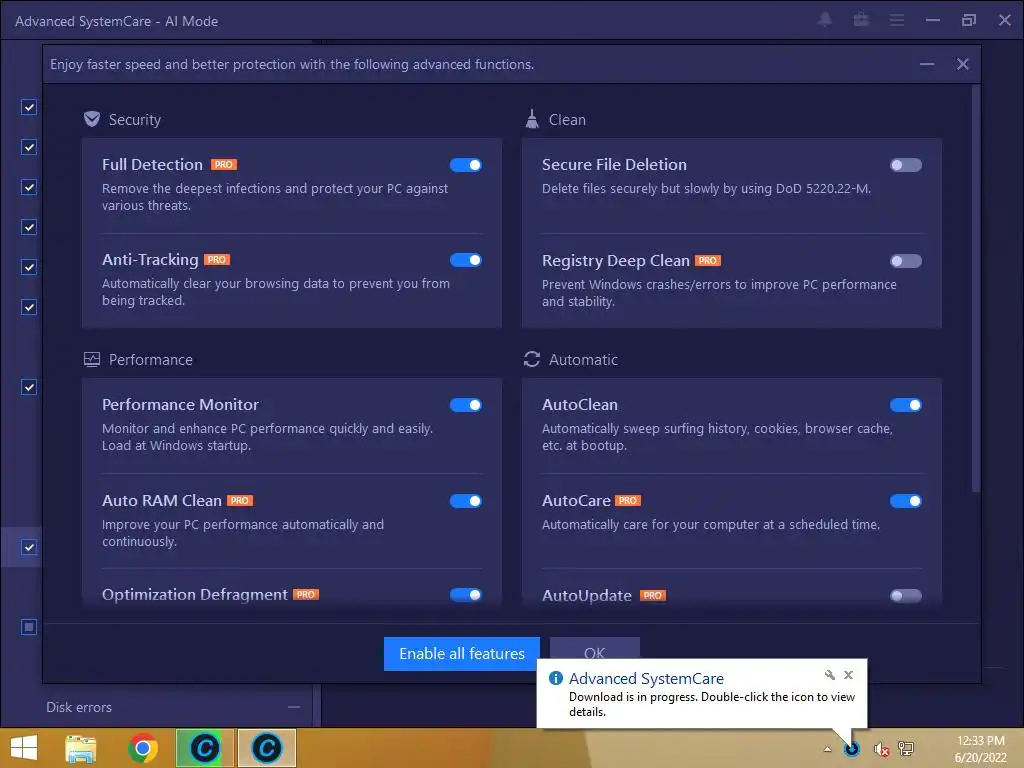Switch to first Advanced SystemCare taskbar icon
This screenshot has height=768, width=1024.
(x=204, y=748)
